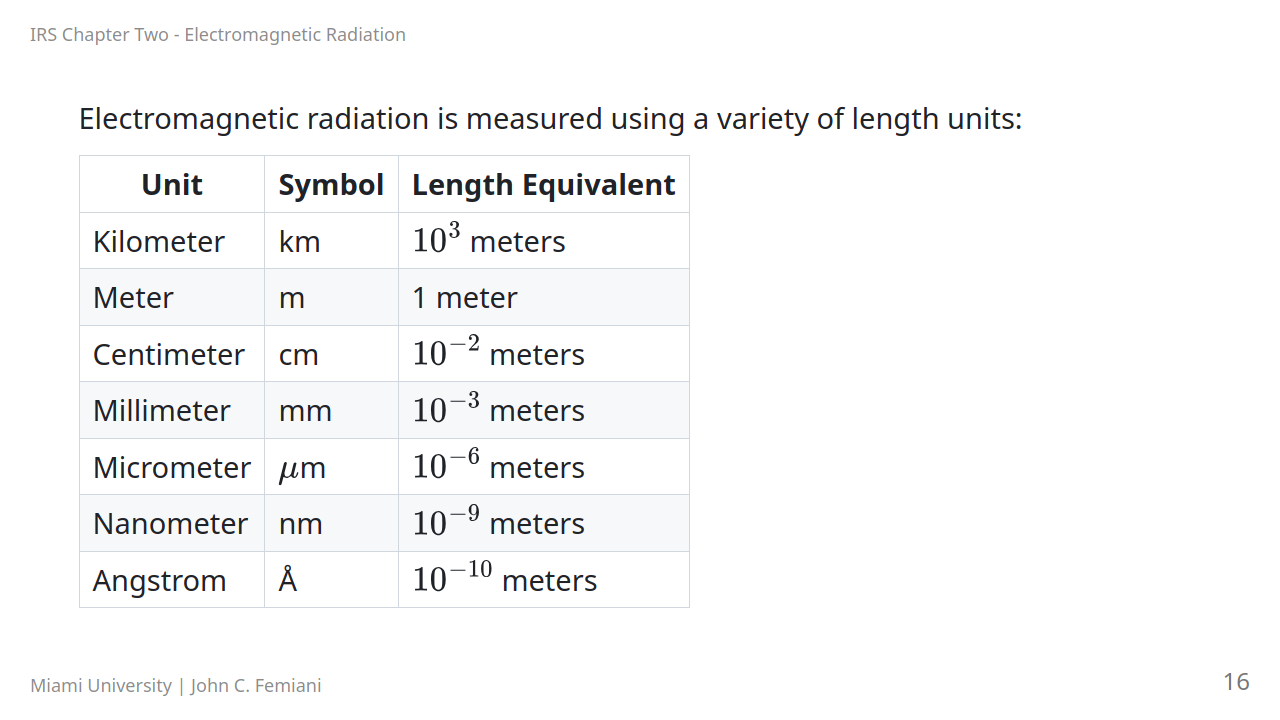The width and height of the screenshot is (1280, 720).
Task: Click the 'Centimeter' table cell
Action: (x=169, y=355)
